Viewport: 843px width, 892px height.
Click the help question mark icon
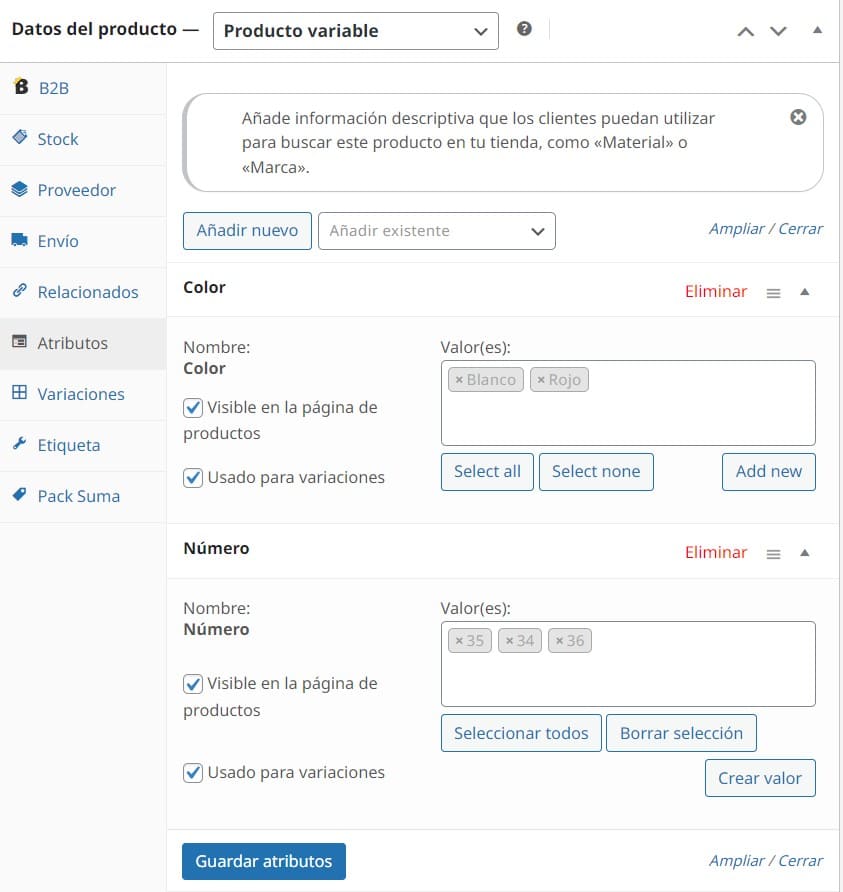coord(524,28)
